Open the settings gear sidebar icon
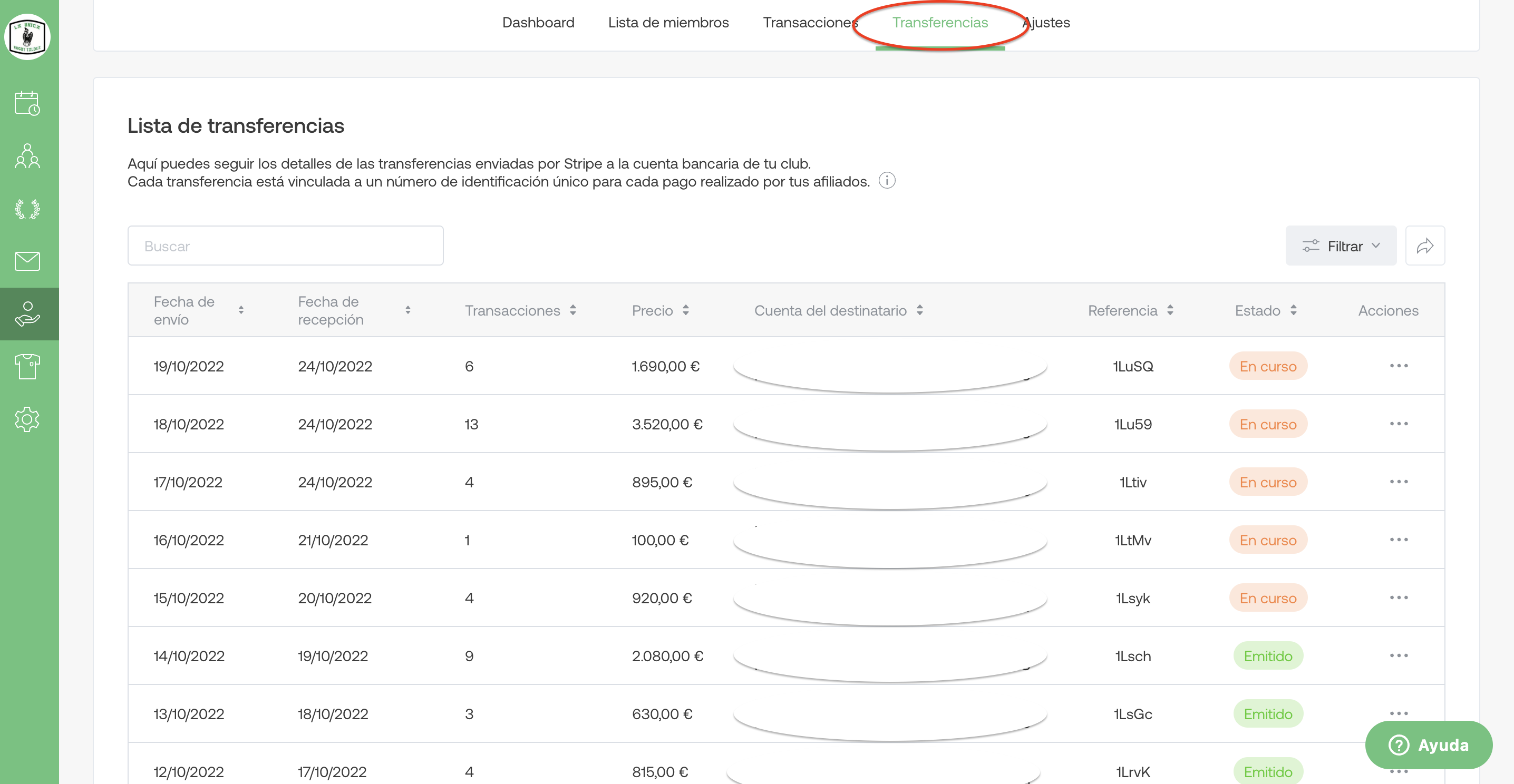The width and height of the screenshot is (1514, 784). point(27,419)
